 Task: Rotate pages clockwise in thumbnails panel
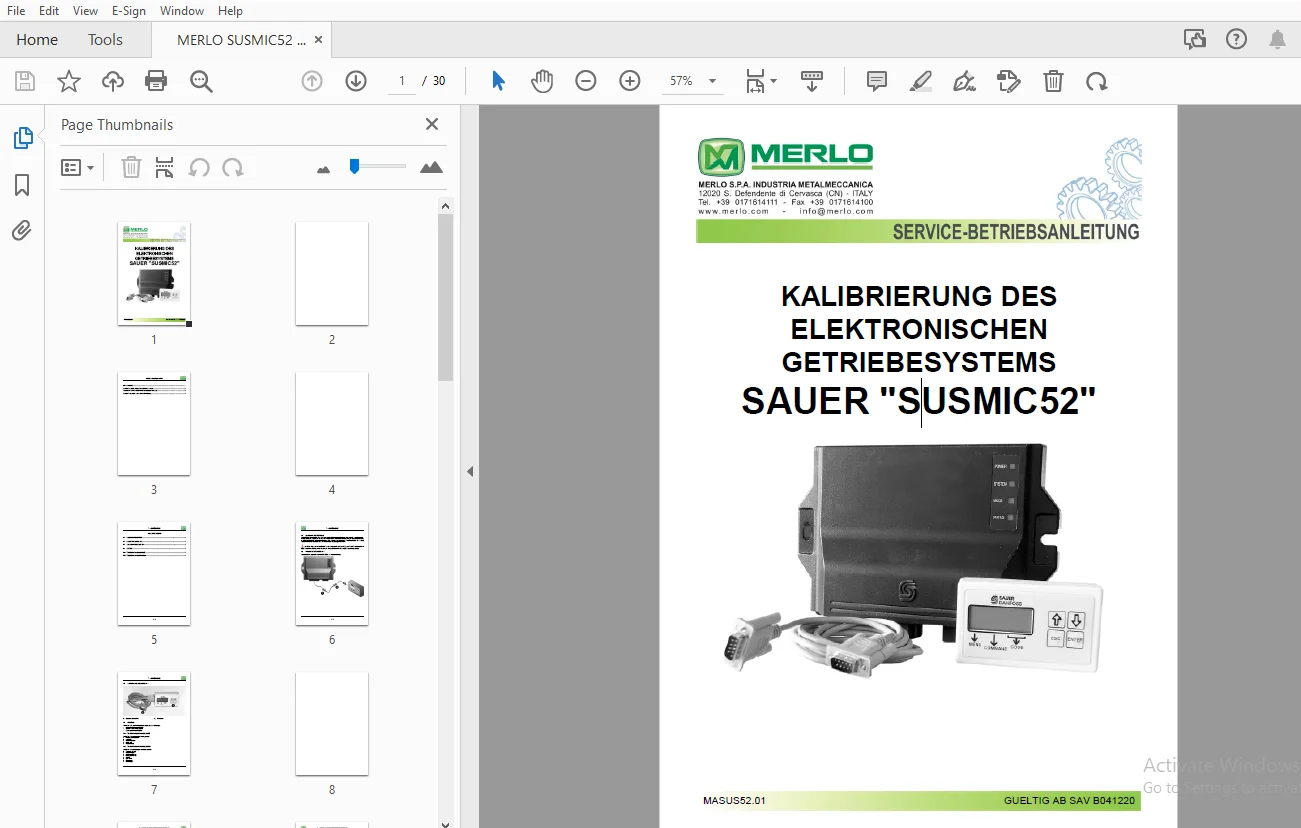(x=233, y=167)
